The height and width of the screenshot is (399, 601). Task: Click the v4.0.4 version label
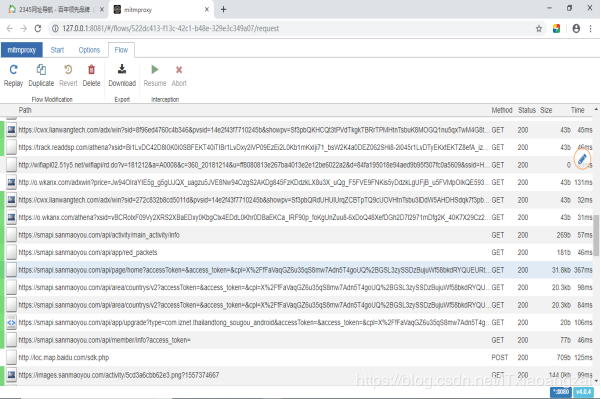(x=583, y=392)
